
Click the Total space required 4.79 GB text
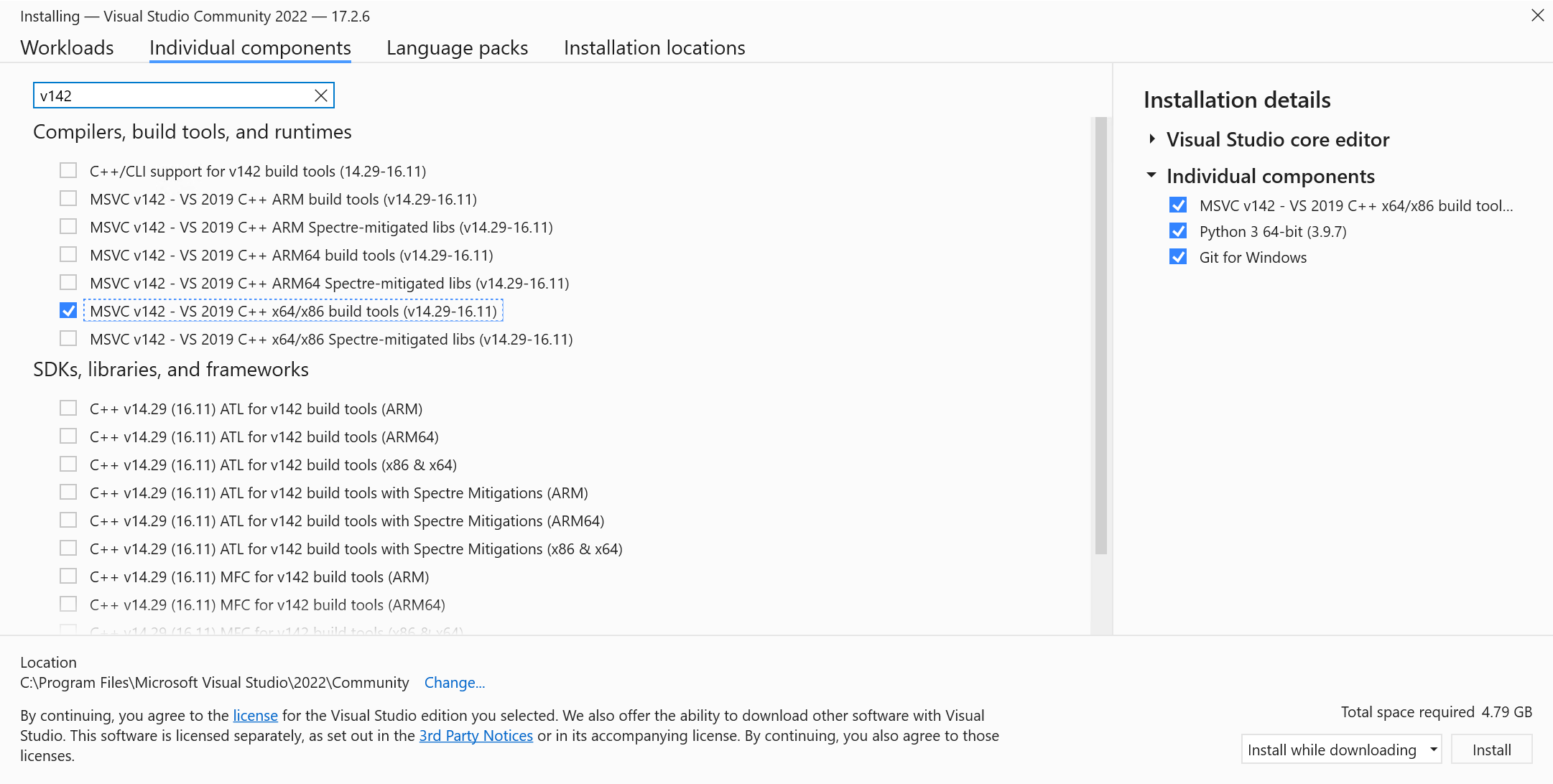click(x=1437, y=712)
